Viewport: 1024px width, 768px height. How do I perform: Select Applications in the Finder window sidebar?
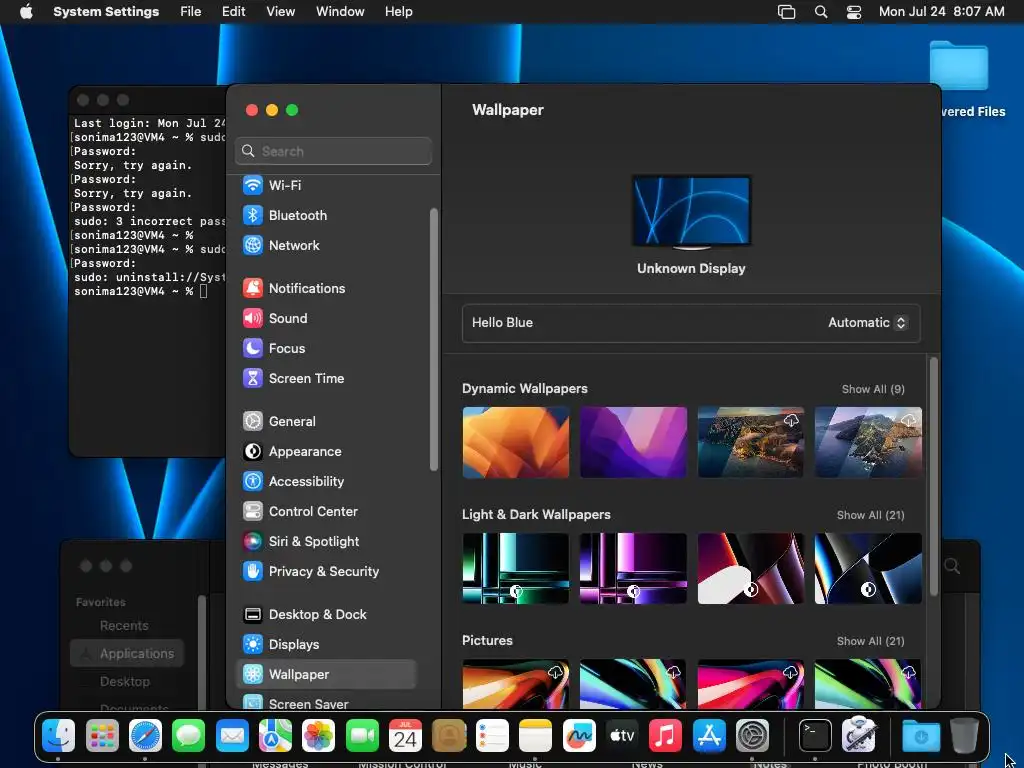(x=127, y=653)
